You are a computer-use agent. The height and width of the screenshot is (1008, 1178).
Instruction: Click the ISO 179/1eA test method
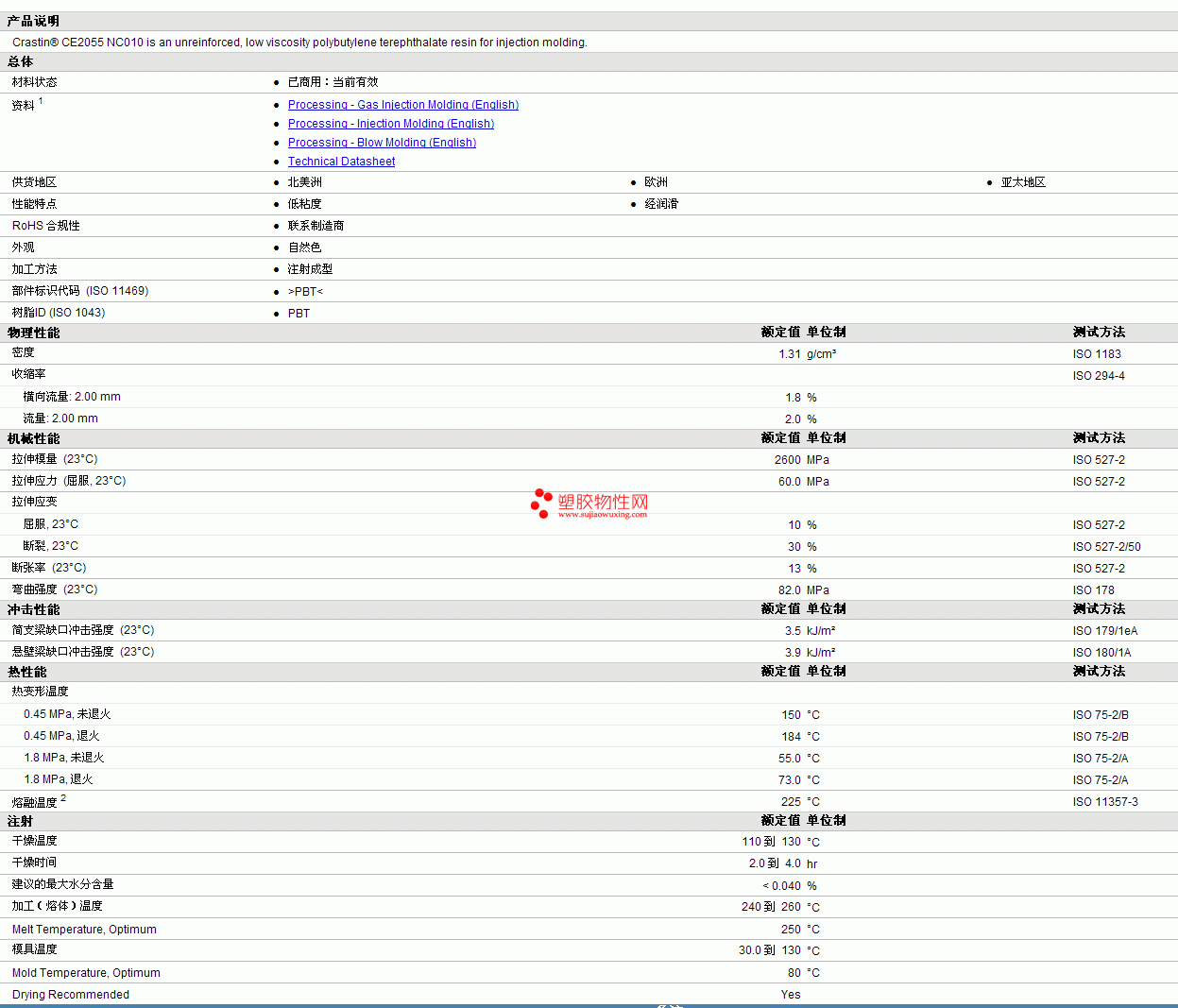tap(1105, 631)
